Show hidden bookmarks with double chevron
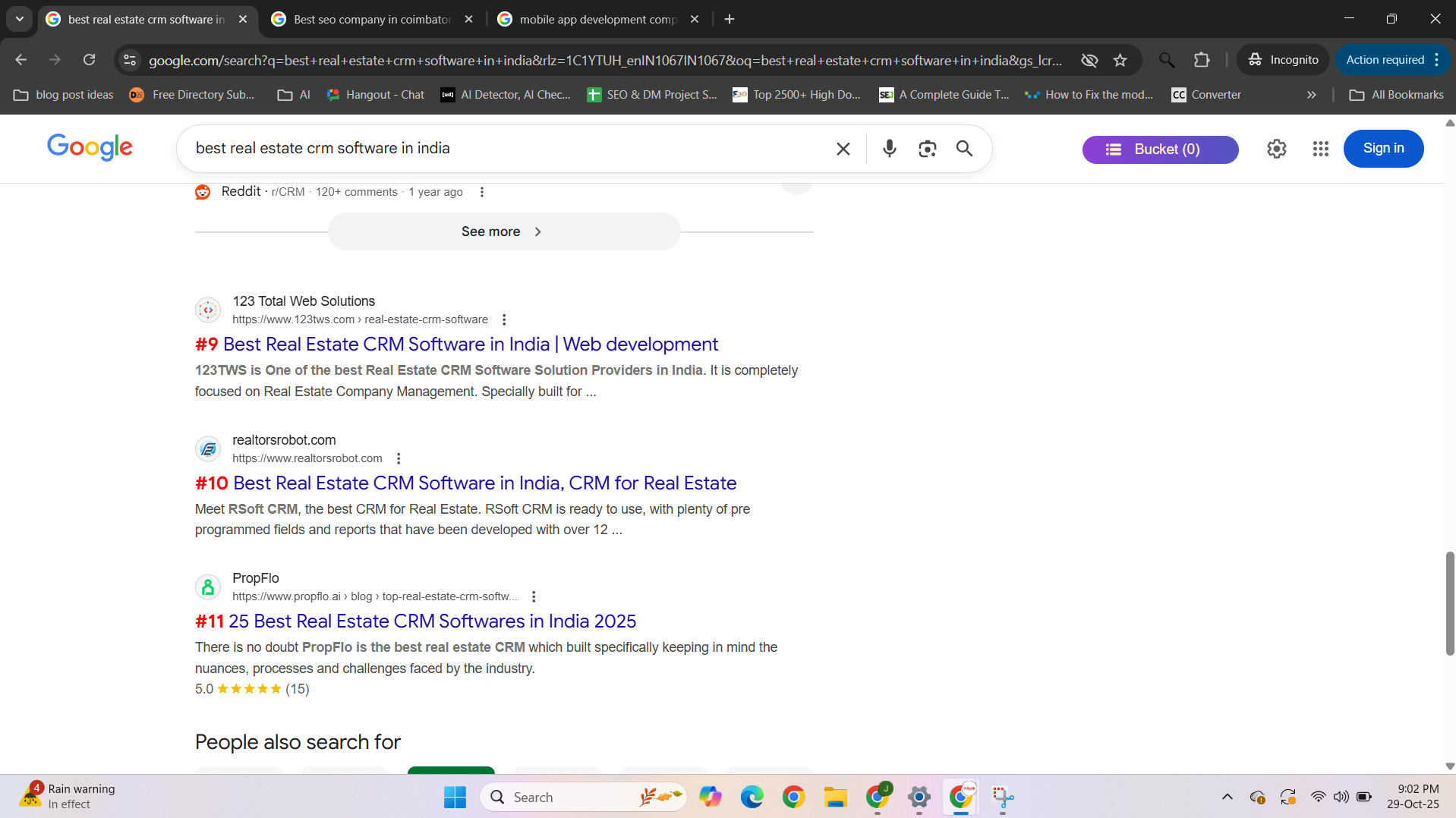This screenshot has height=818, width=1456. [x=1311, y=95]
